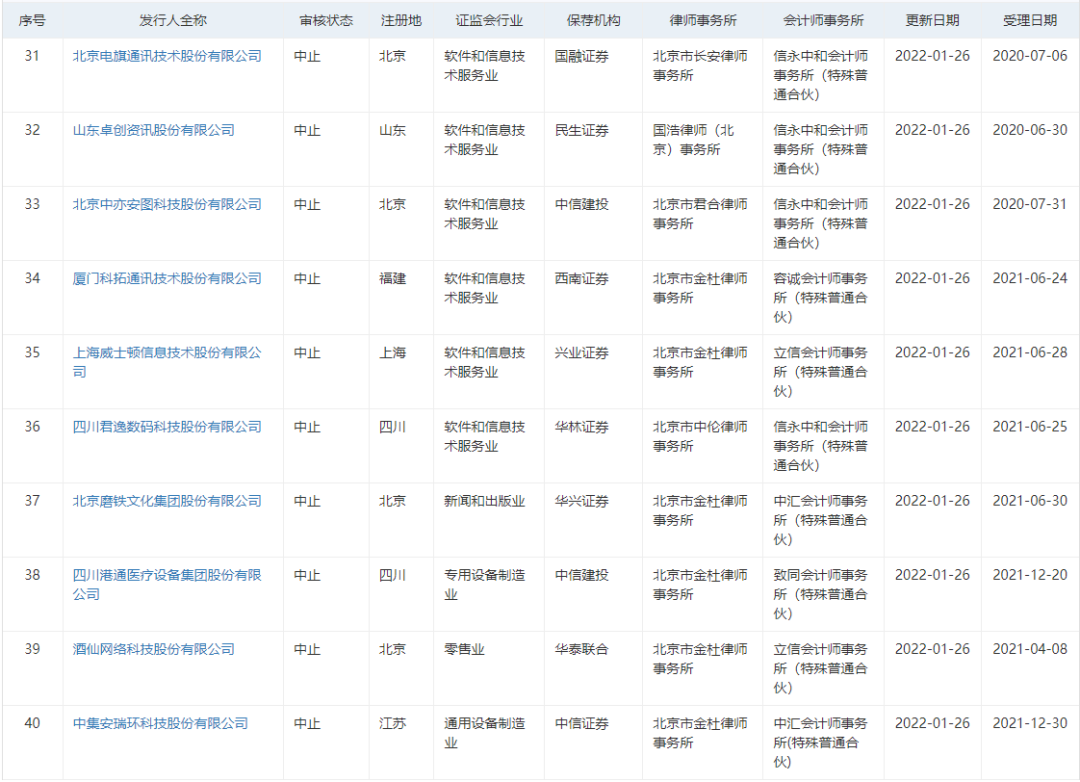The width and height of the screenshot is (1080, 782).
Task: Click law firm 北京市中伦律师事务所
Action: (x=700, y=436)
